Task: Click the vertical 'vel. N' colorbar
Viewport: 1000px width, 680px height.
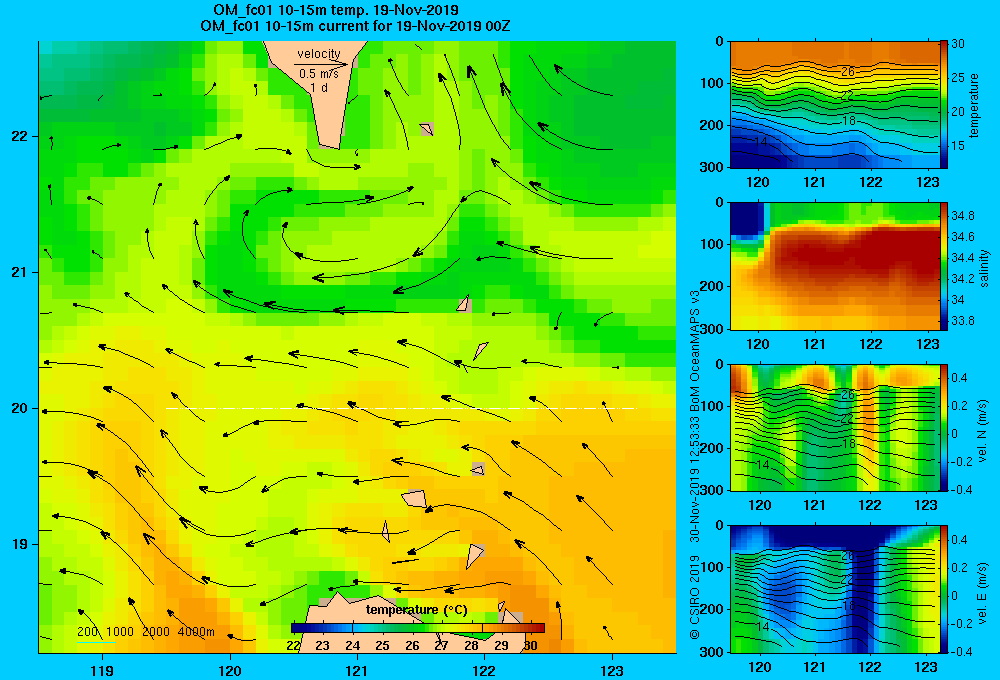Action: point(944,427)
